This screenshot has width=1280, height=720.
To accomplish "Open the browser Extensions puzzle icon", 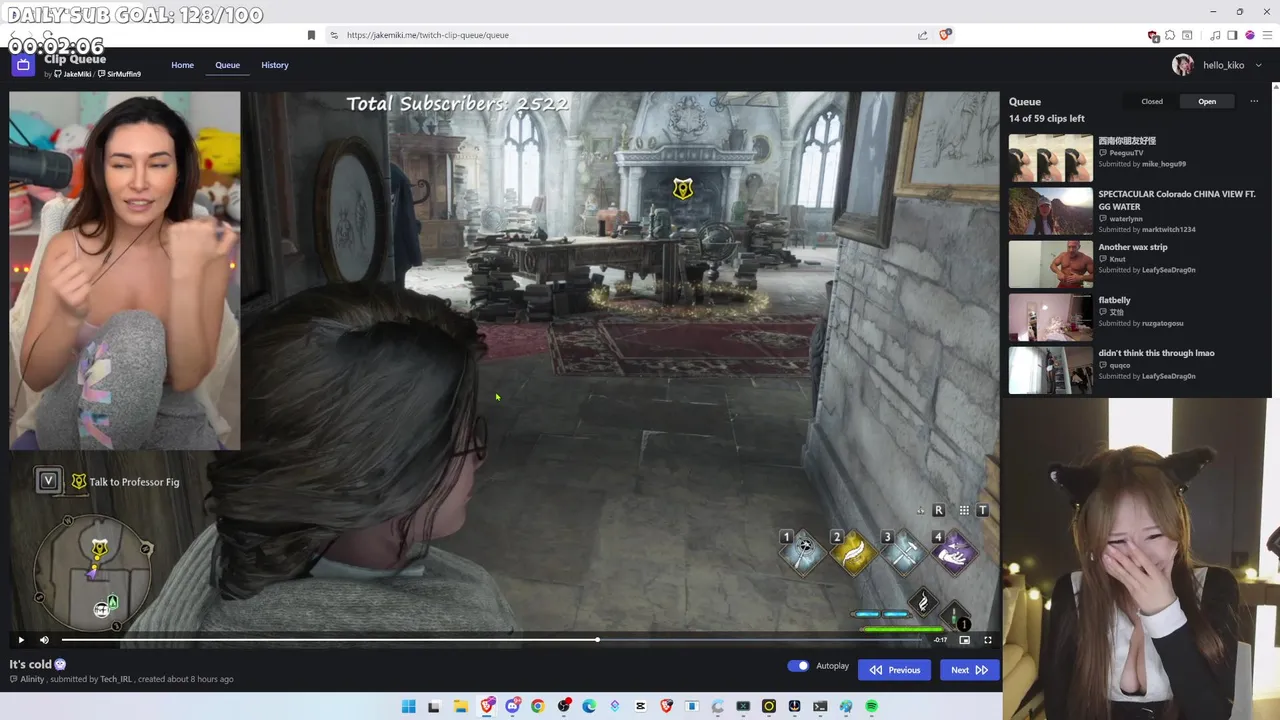I will pyautogui.click(x=1170, y=36).
